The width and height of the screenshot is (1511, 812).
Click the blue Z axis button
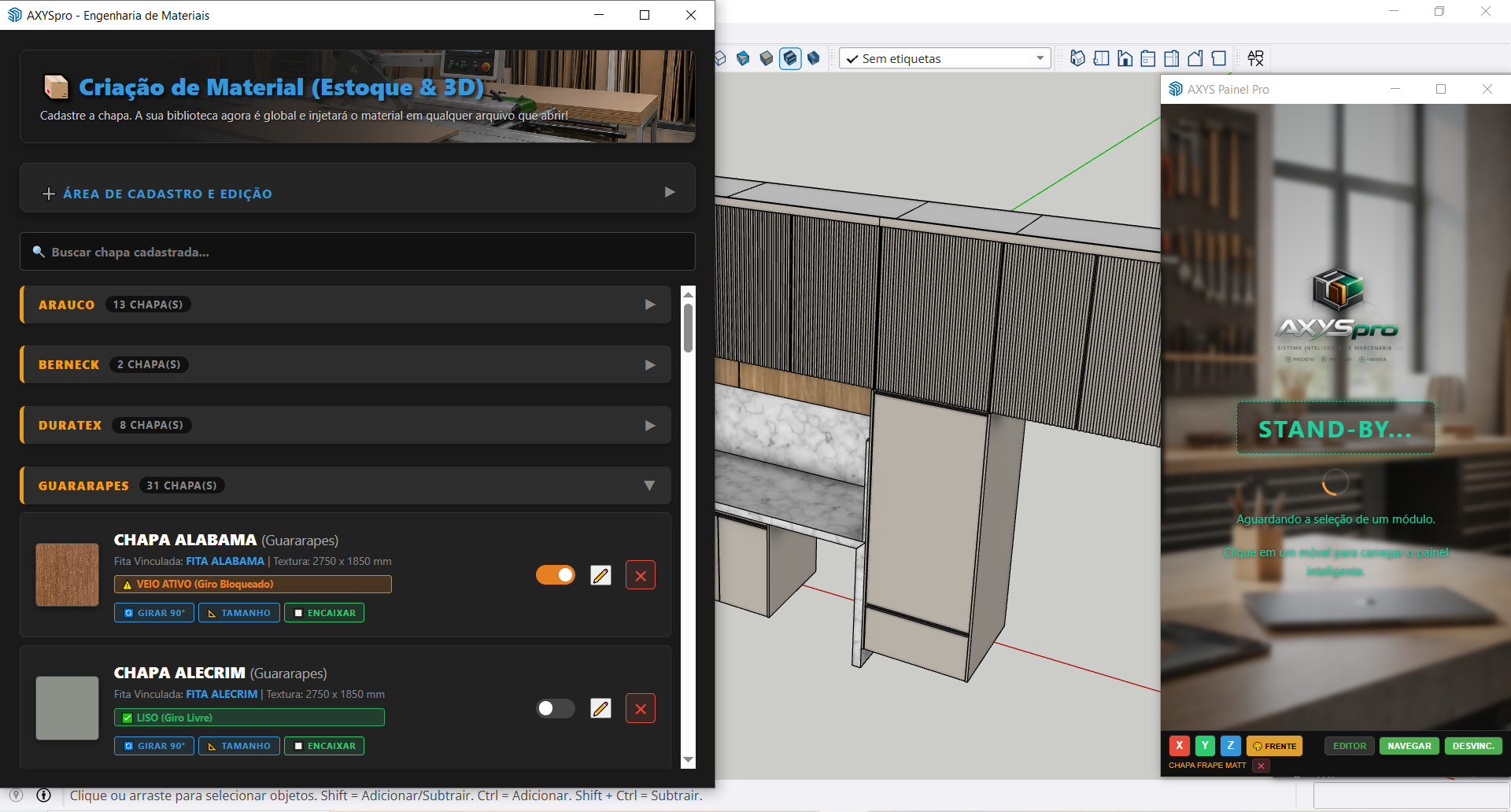click(x=1231, y=746)
